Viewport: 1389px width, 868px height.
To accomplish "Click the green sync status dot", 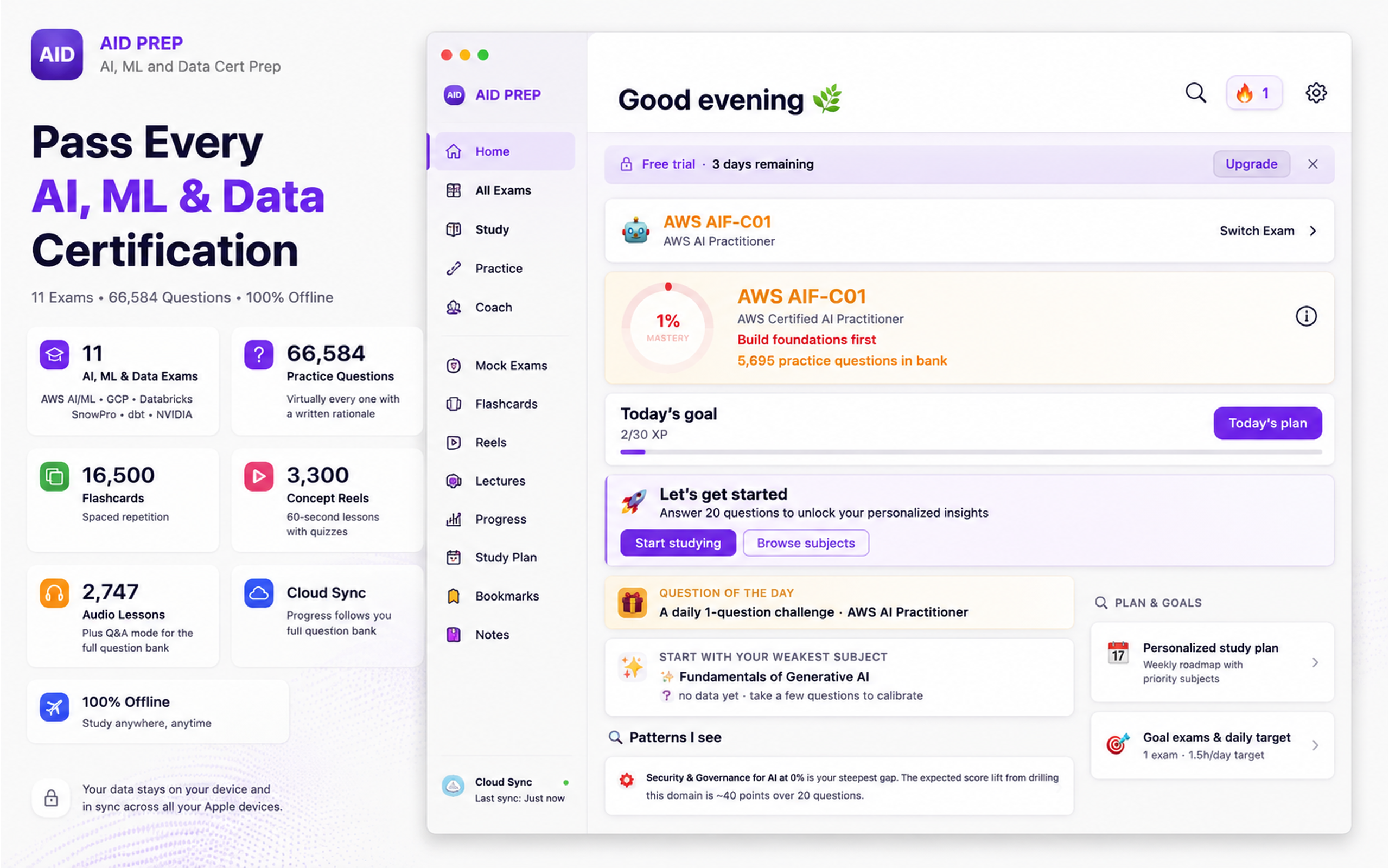I will [566, 782].
